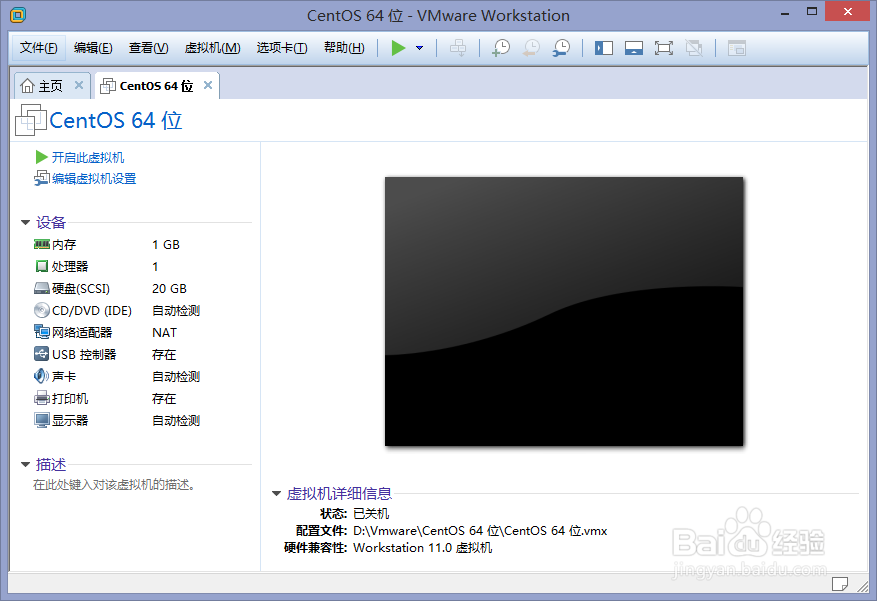Select the CD/DVD (IDE) device row
This screenshot has width=877, height=601.
pos(117,311)
